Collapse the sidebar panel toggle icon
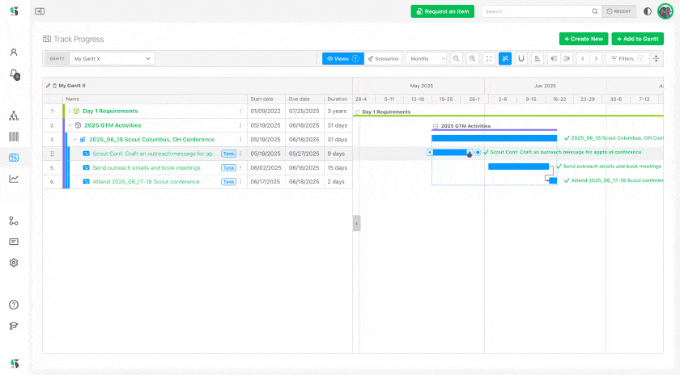680x375 pixels. [x=40, y=11]
